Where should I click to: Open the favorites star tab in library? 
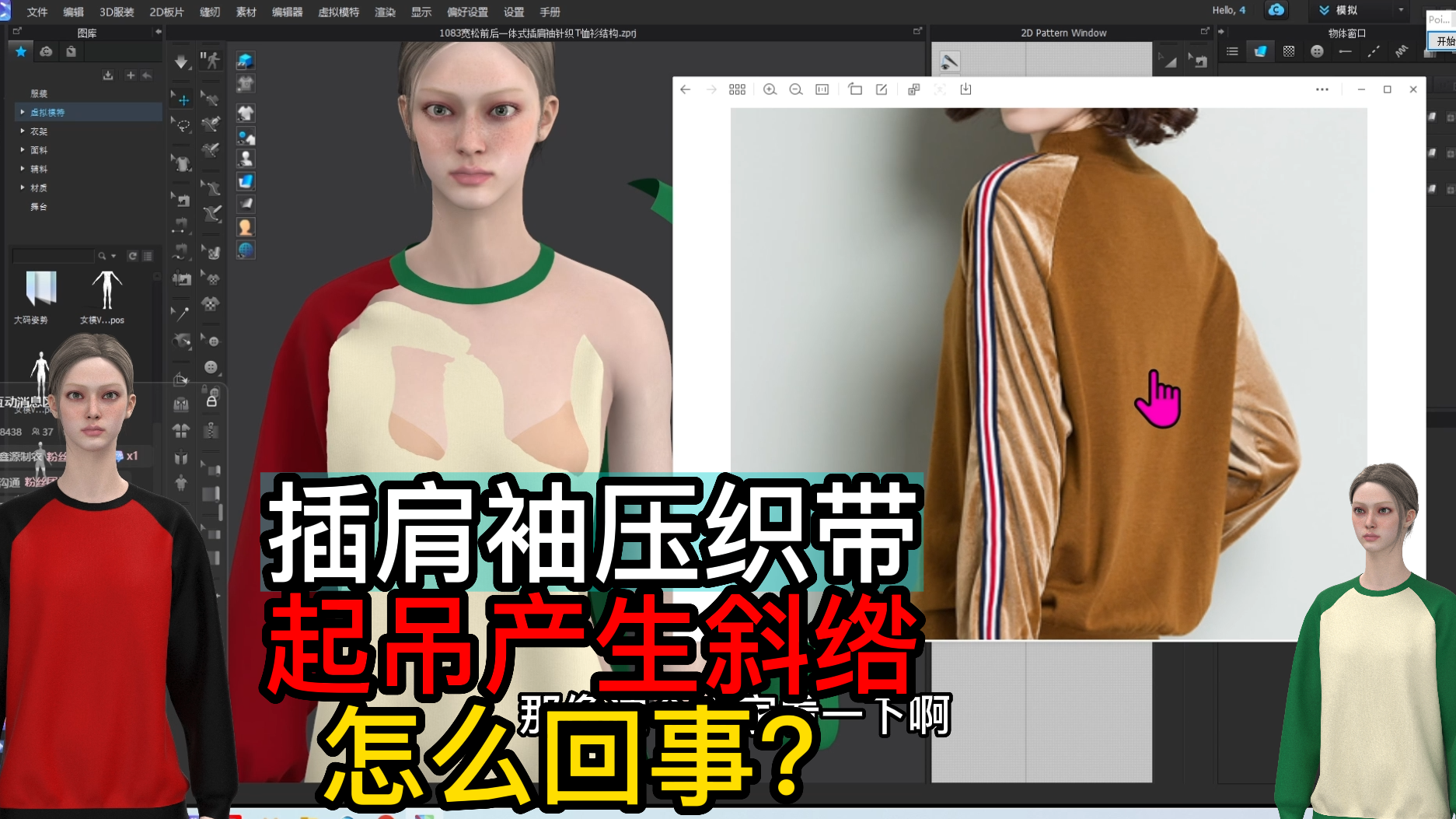tap(21, 51)
